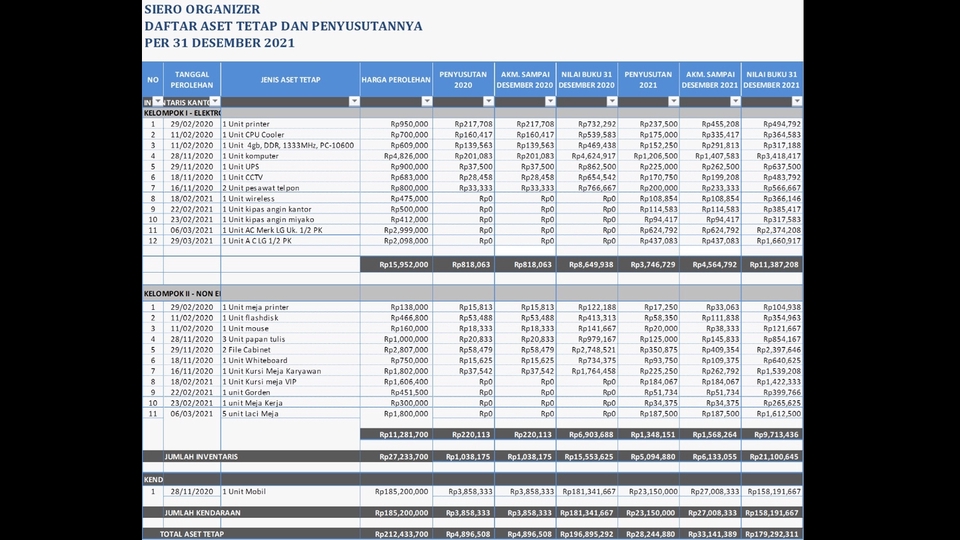The height and width of the screenshot is (540, 960).
Task: Select the Rp494,792 book value cell
Action: [771, 124]
